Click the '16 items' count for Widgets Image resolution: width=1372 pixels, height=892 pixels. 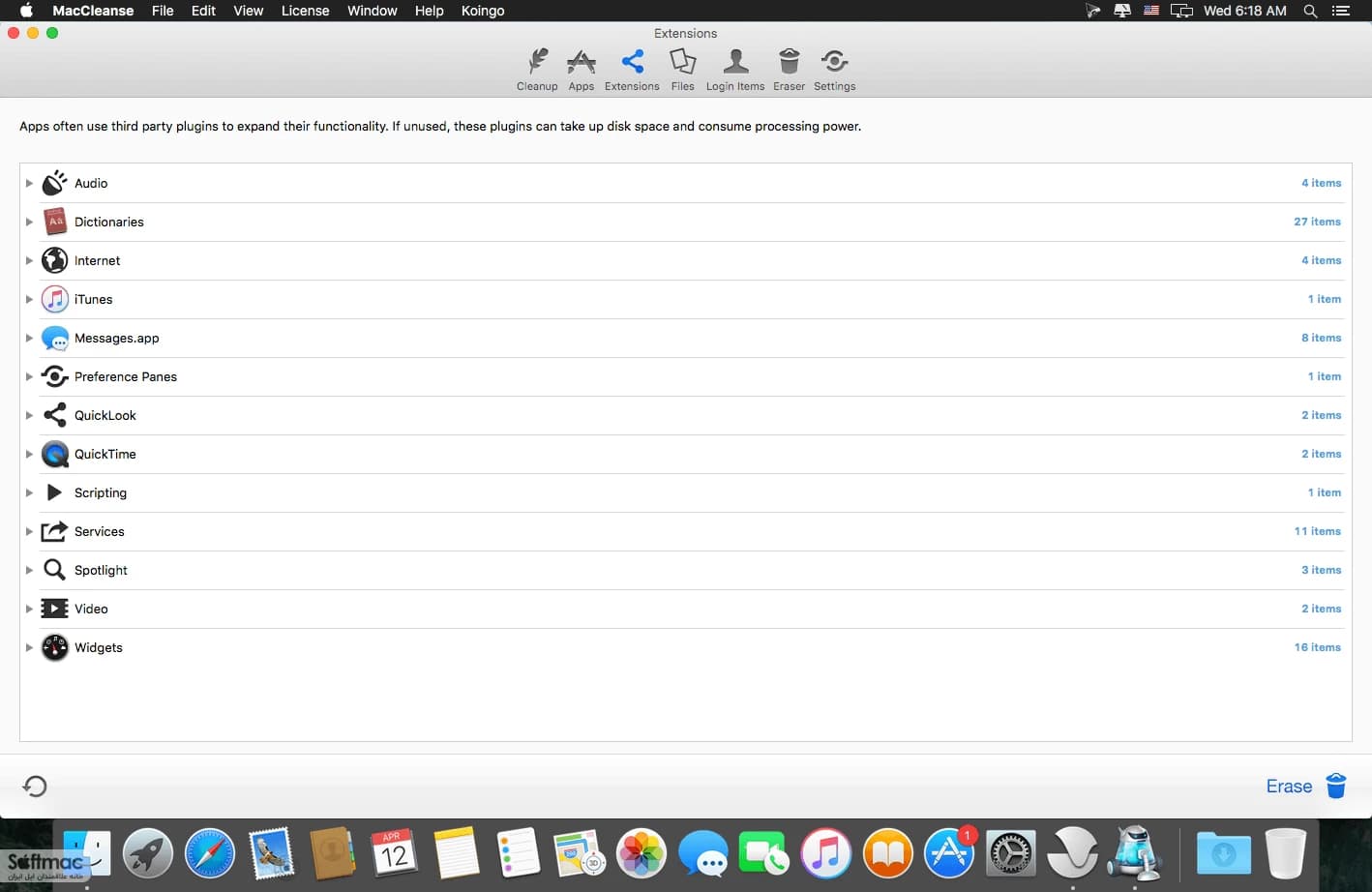click(x=1317, y=647)
